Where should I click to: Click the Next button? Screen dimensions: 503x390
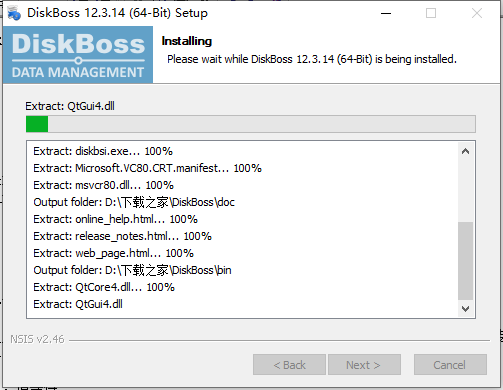click(x=364, y=365)
